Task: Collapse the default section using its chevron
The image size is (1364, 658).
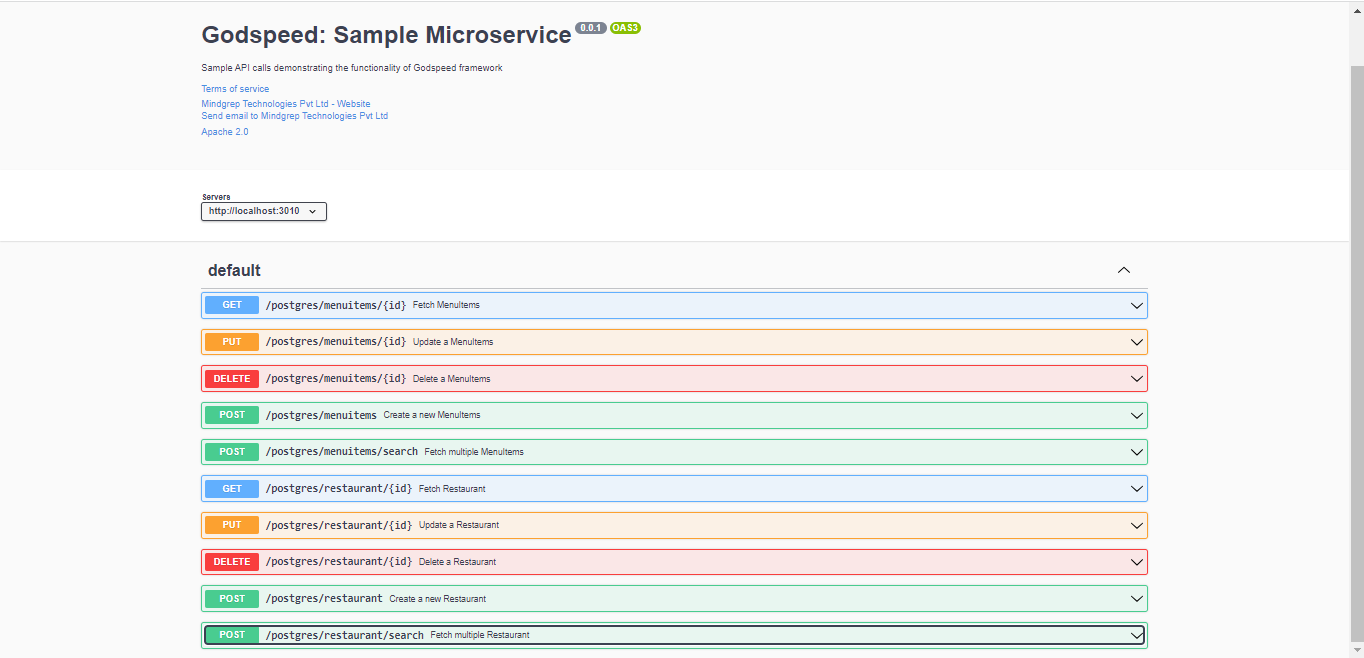Action: pos(1123,270)
